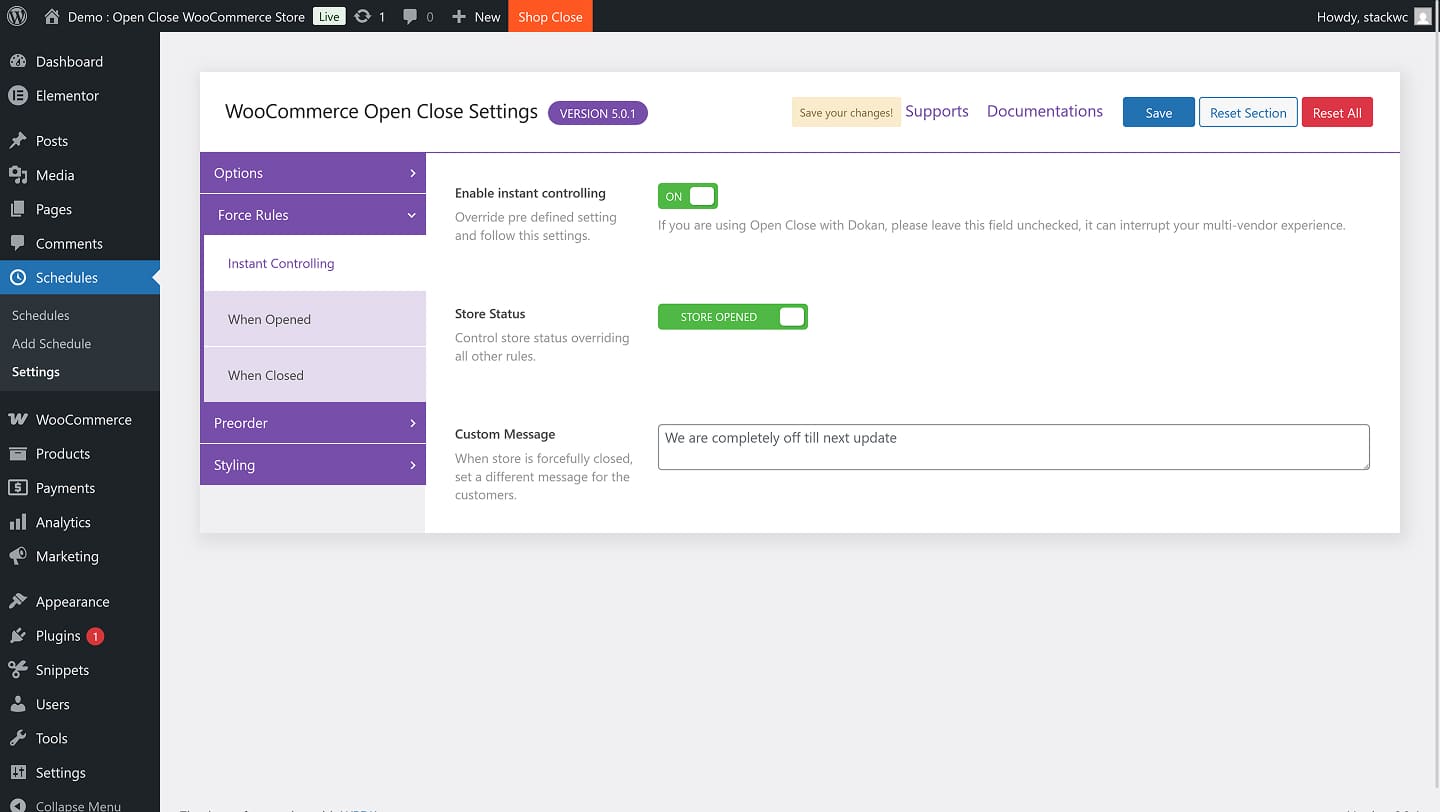Viewport: 1440px width, 812px height.
Task: Click the Marketing megaphone icon
Action: click(x=18, y=556)
